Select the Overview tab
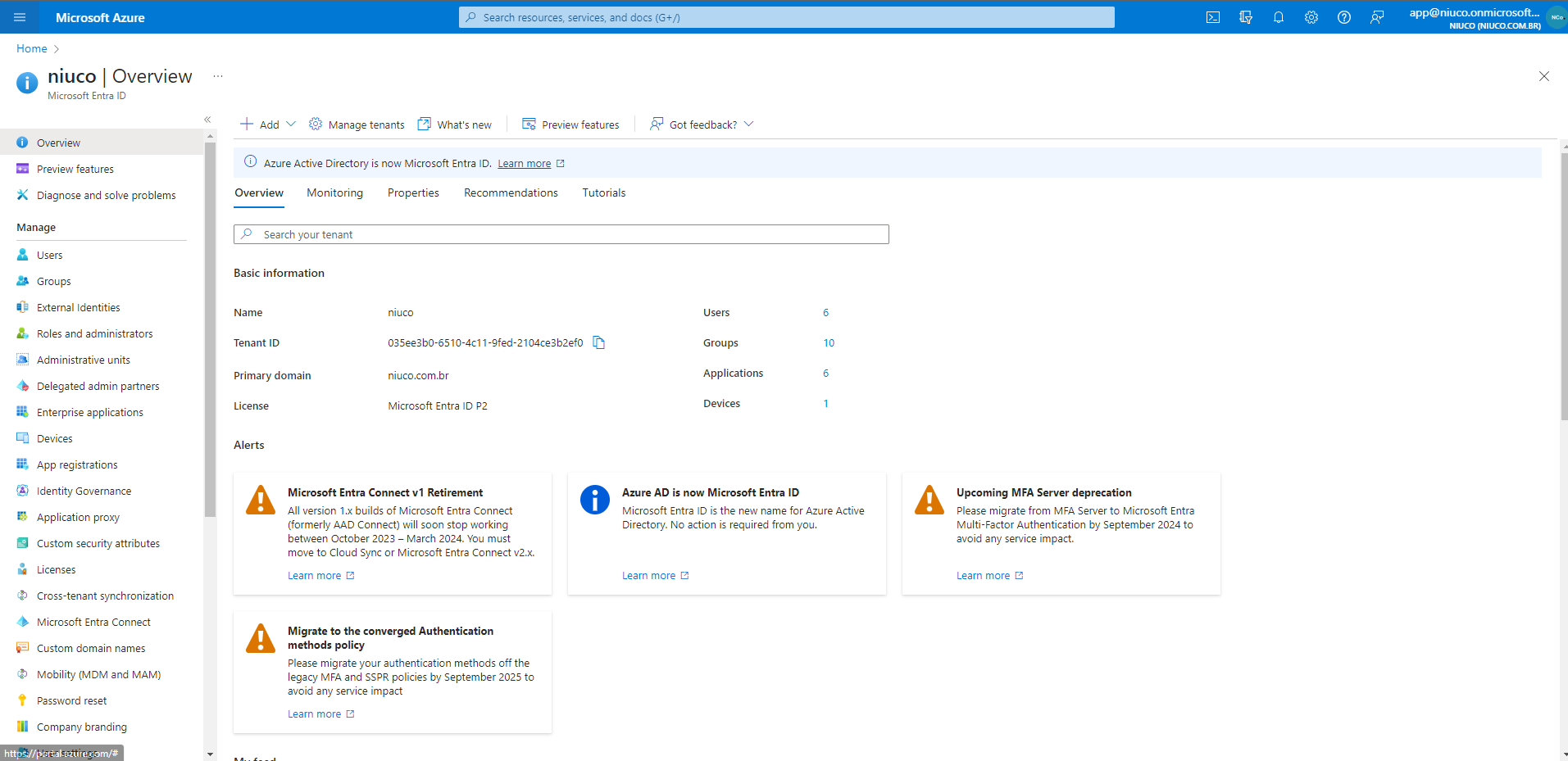The image size is (1568, 761). tap(259, 193)
